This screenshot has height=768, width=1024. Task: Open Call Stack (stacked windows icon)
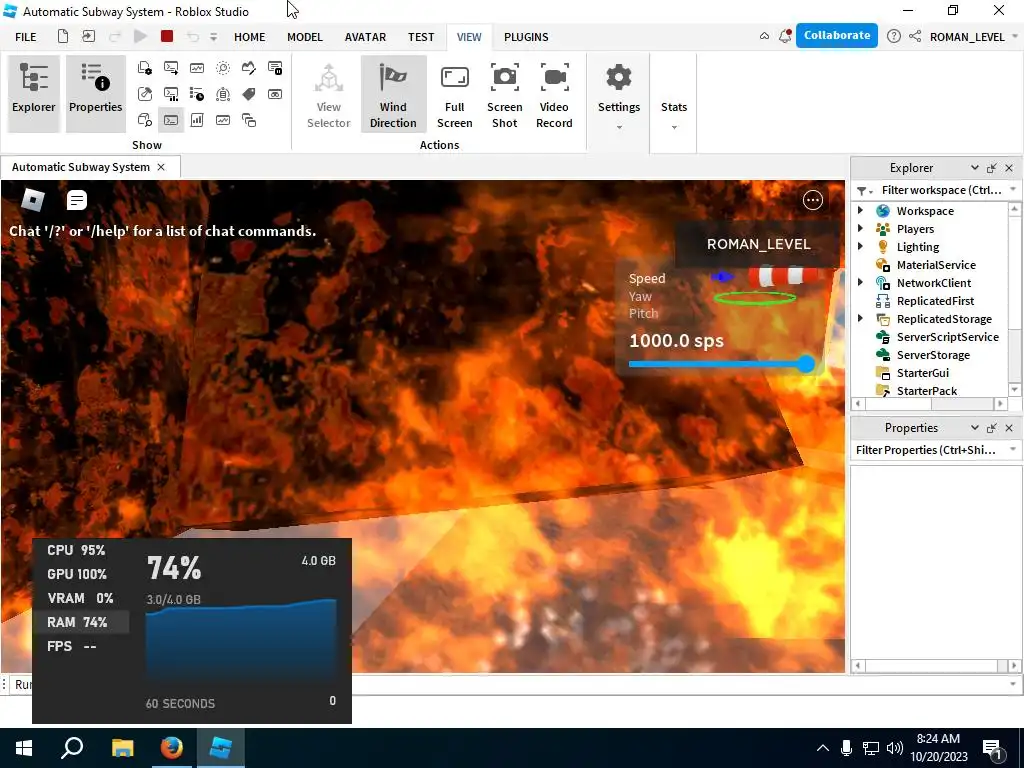(x=249, y=120)
